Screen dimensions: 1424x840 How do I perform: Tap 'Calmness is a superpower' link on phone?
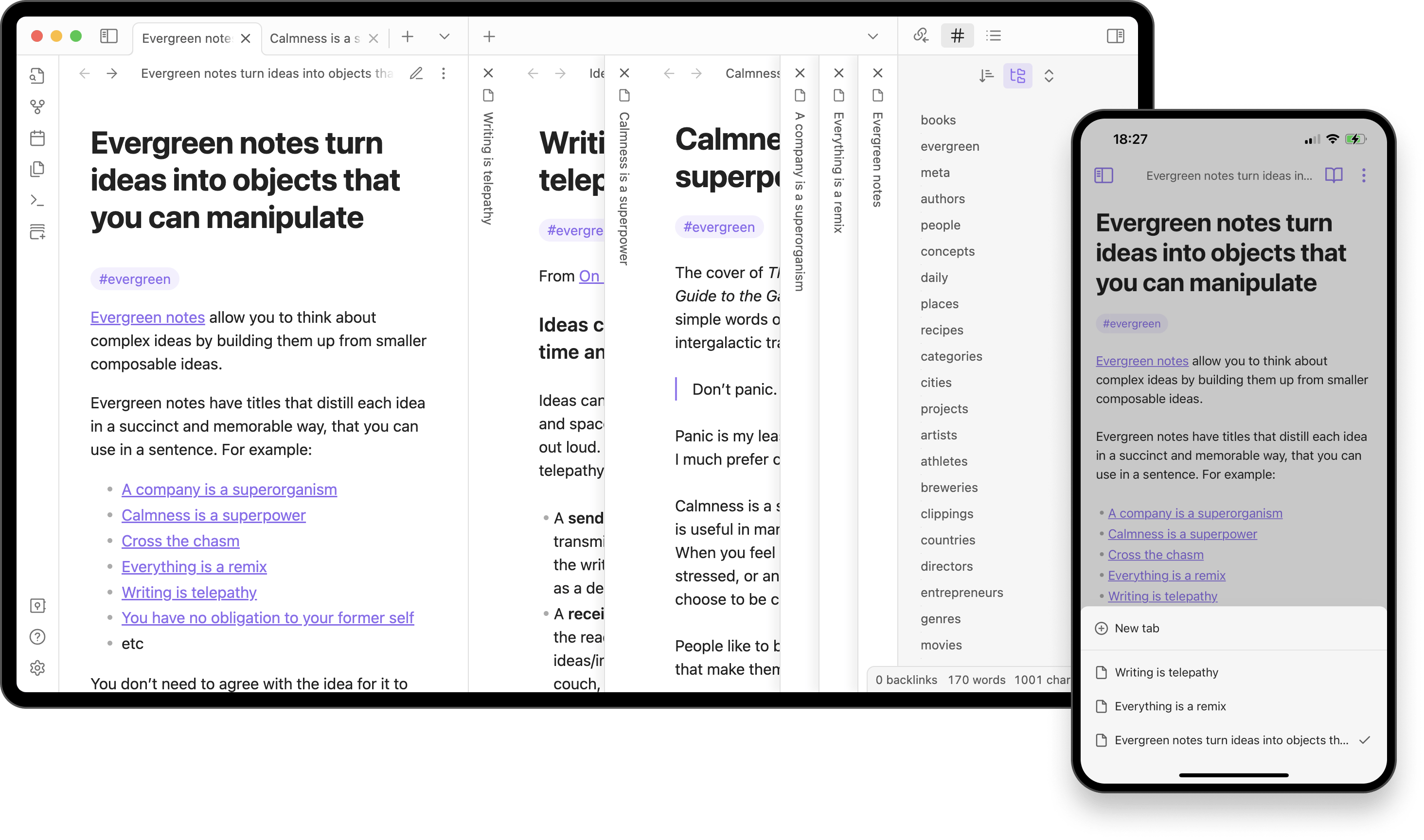coord(1182,534)
